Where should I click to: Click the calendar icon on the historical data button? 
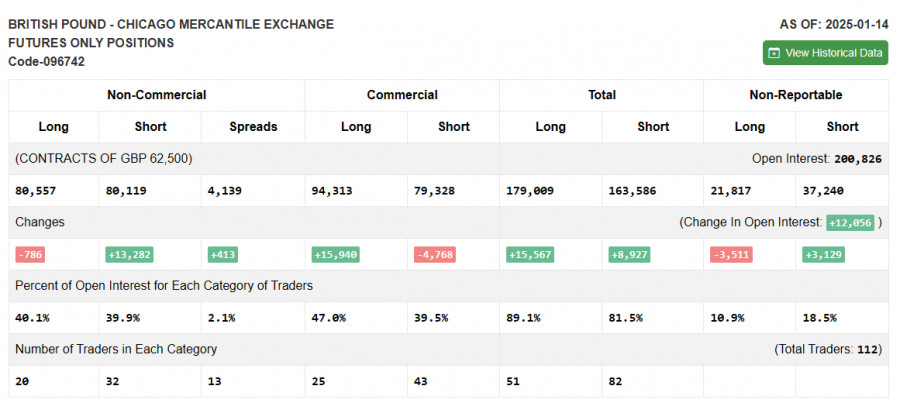click(x=773, y=53)
